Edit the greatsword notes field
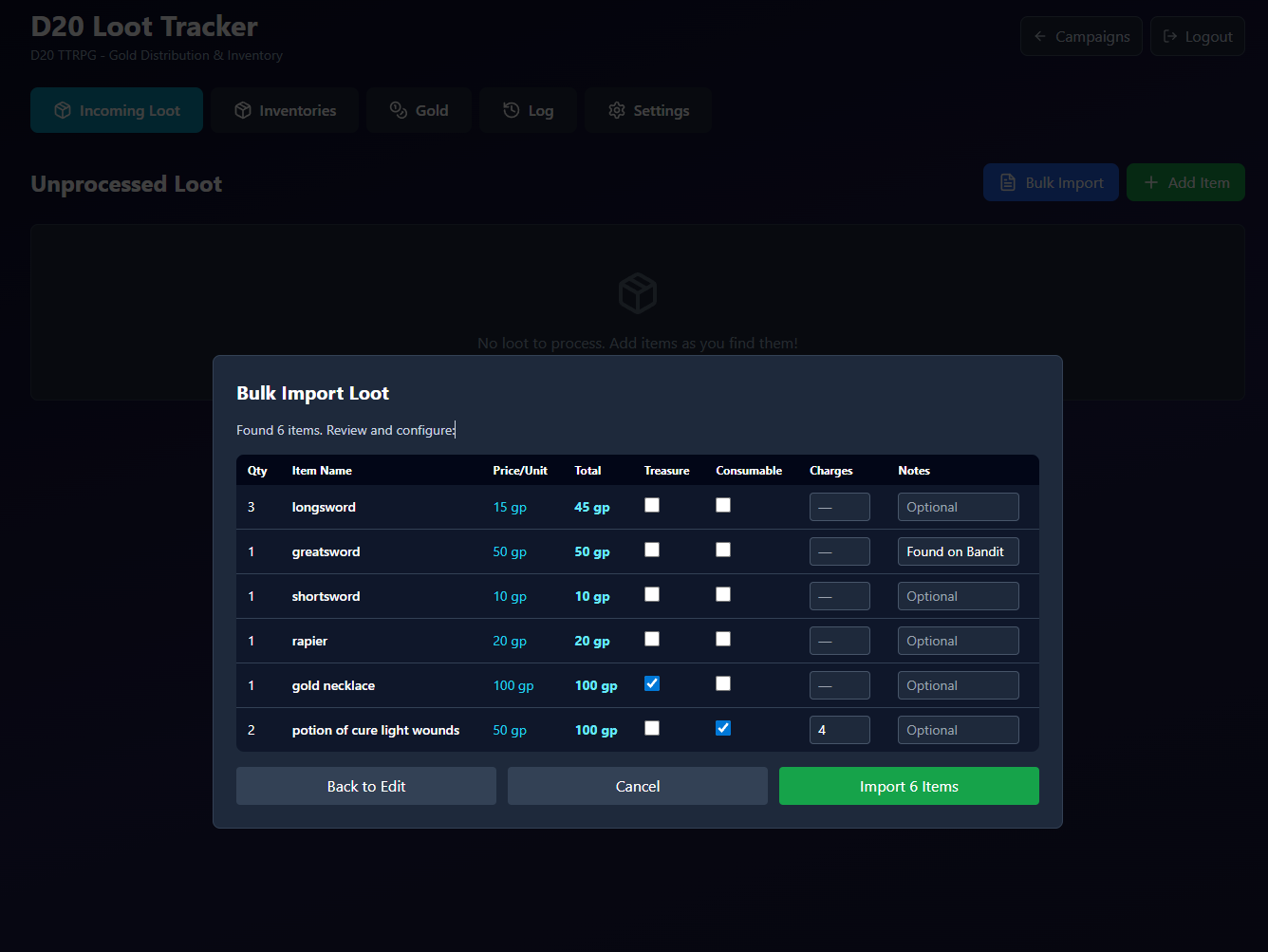Screen dimensions: 1268x952 tap(958, 551)
